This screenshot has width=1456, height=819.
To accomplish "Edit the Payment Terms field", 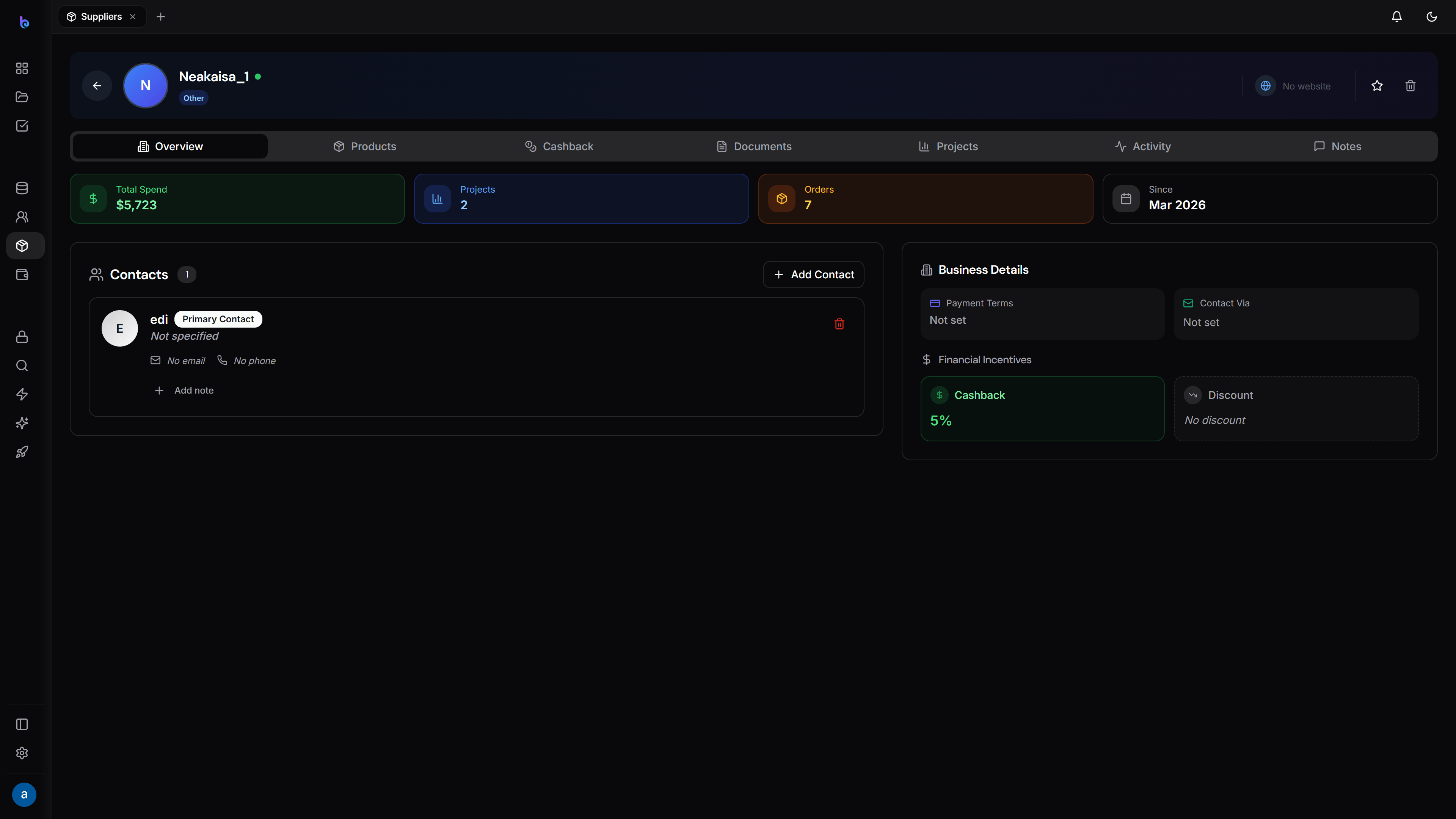I will pos(1042,314).
